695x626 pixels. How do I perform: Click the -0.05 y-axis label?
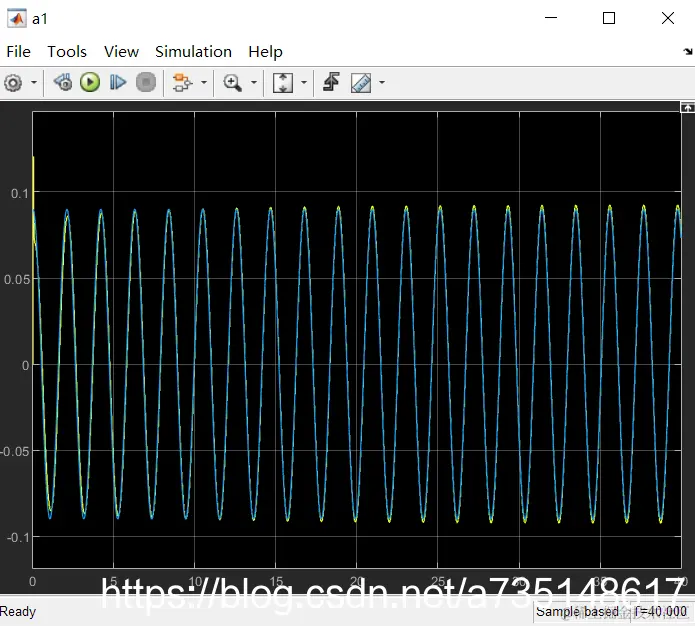(x=15, y=451)
